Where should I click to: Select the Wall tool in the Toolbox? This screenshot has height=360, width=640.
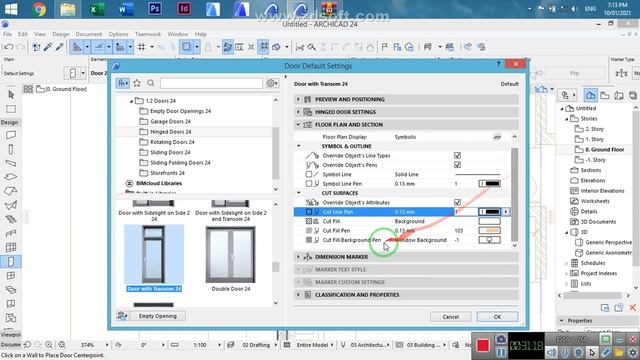(11, 135)
